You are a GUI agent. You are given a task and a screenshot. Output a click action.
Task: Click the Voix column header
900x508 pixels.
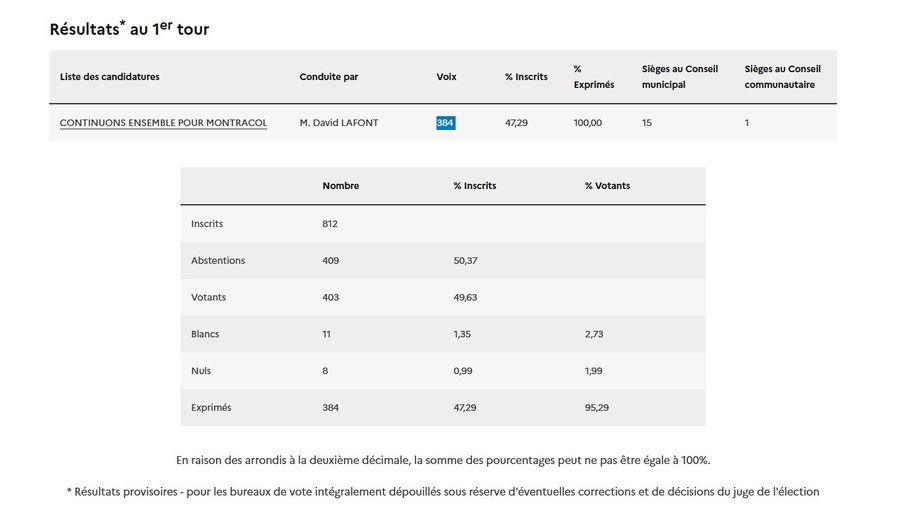(x=447, y=77)
